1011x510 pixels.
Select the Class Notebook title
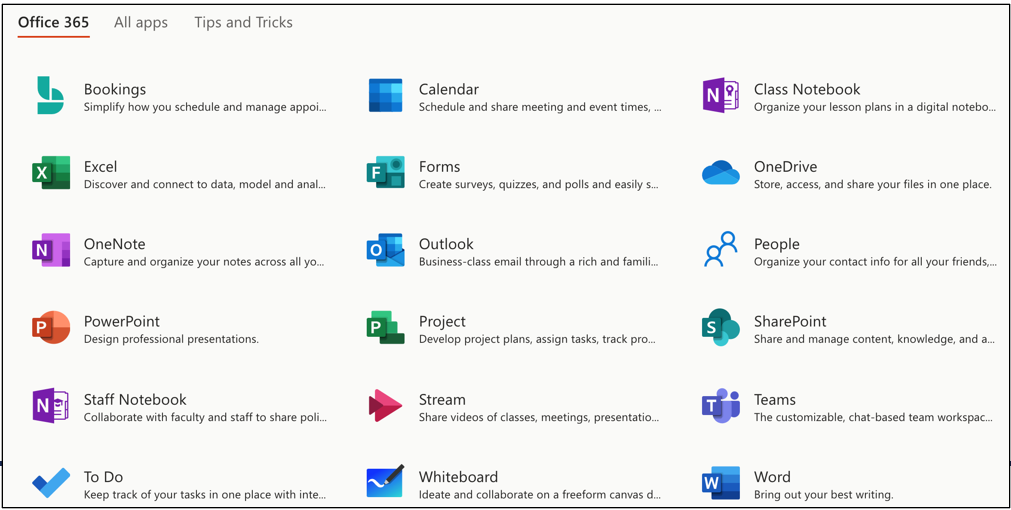coord(807,89)
